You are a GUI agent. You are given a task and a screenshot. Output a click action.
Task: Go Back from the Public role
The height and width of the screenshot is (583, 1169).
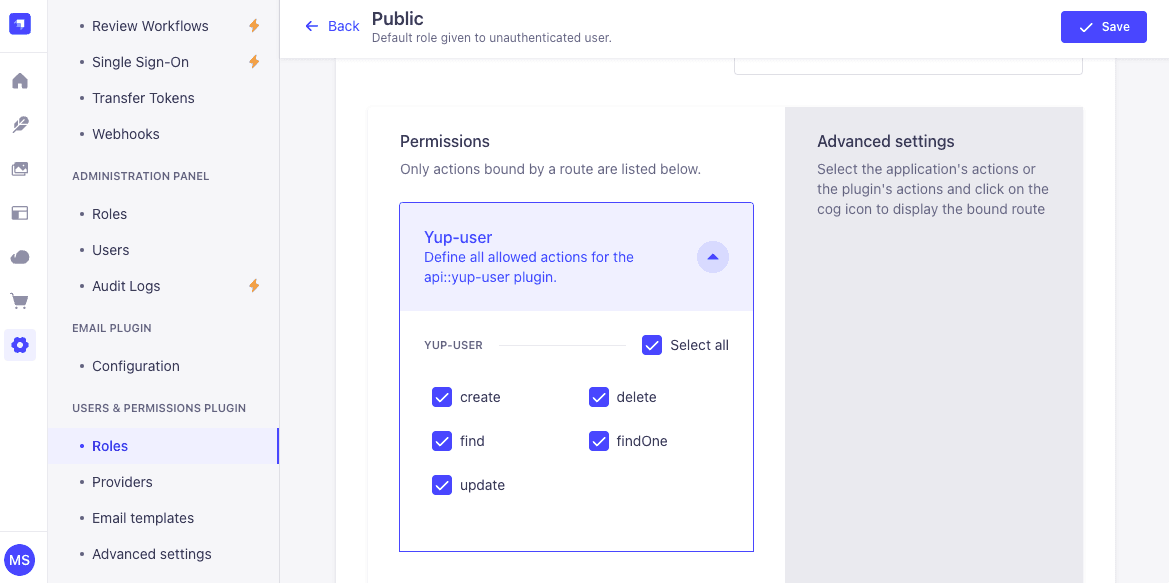coord(331,26)
